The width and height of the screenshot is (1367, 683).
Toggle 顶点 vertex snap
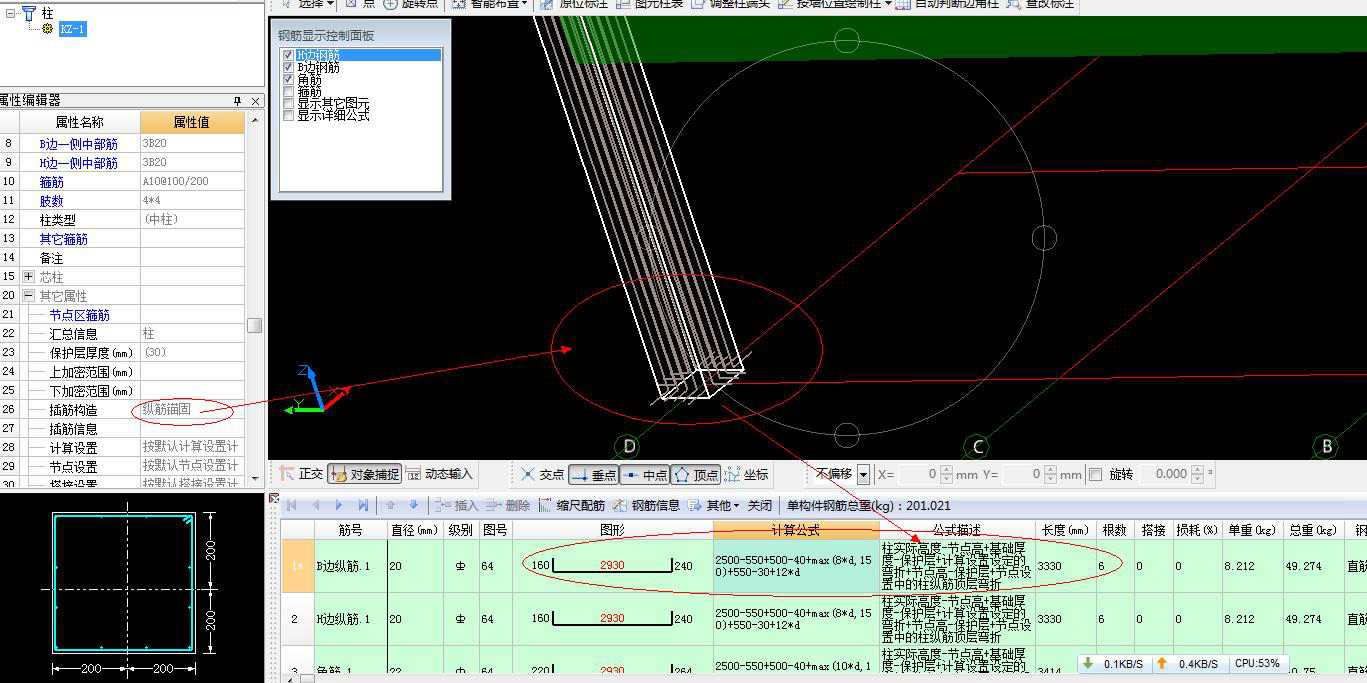tap(696, 474)
